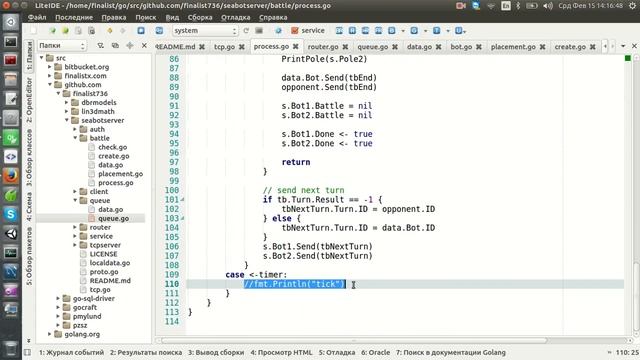Image resolution: width=640 pixels, height=360 pixels.
Task: Collapse the battle folder
Action: (75, 138)
